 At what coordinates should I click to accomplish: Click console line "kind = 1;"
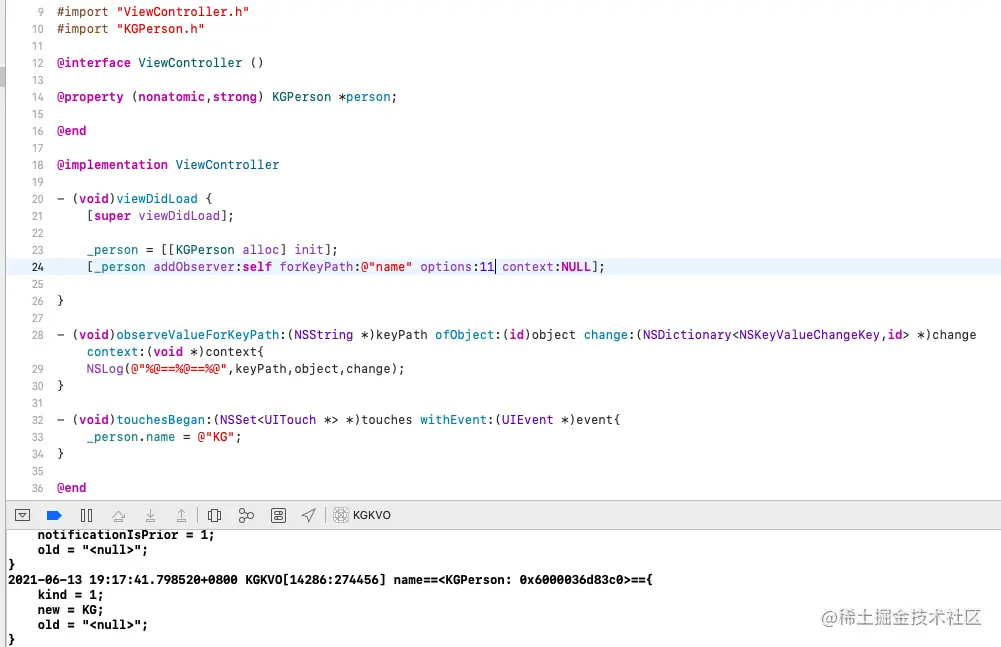click(70, 595)
